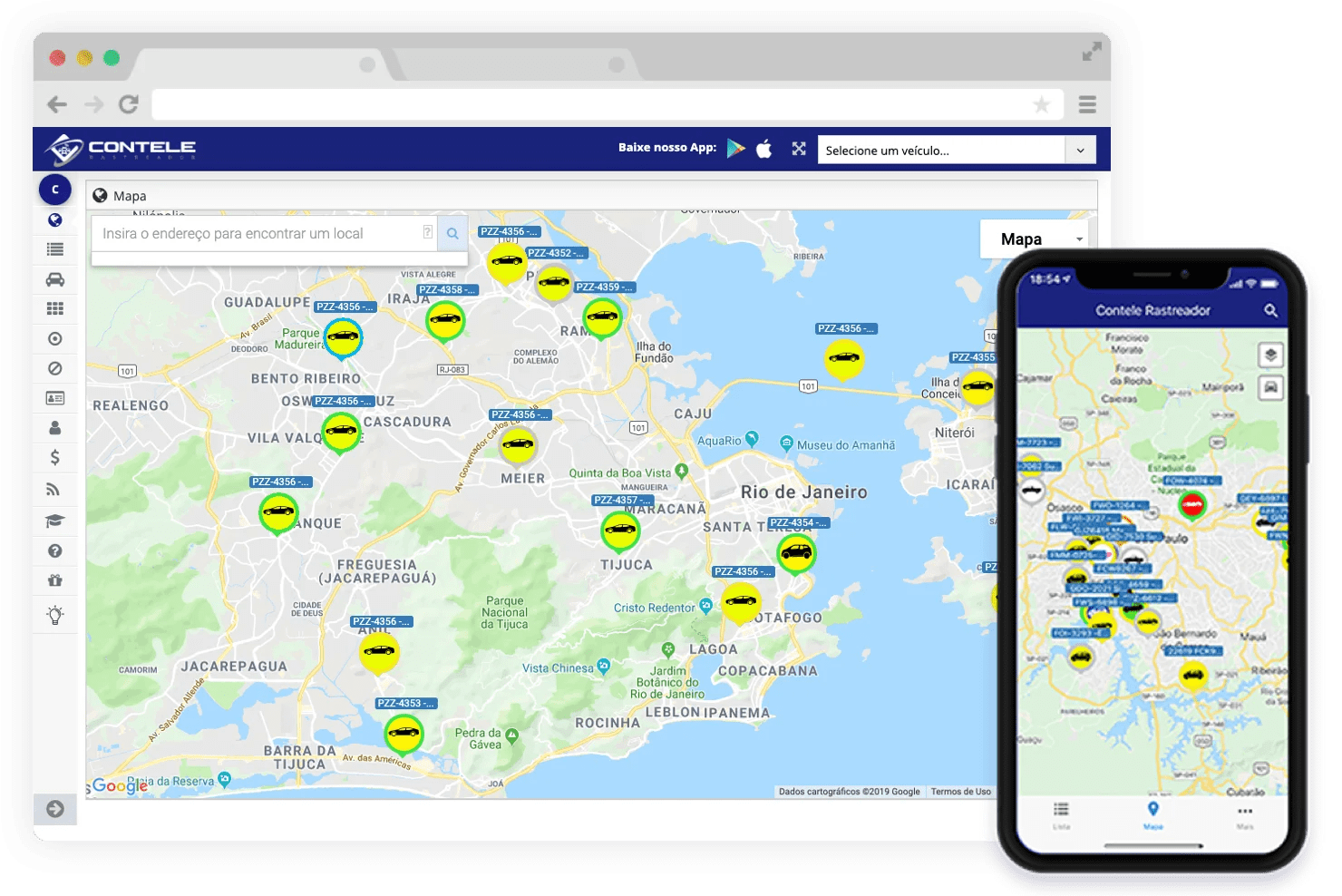Click the gift icon in sidebar
Viewport: 1342px width, 896px height.
[x=55, y=580]
